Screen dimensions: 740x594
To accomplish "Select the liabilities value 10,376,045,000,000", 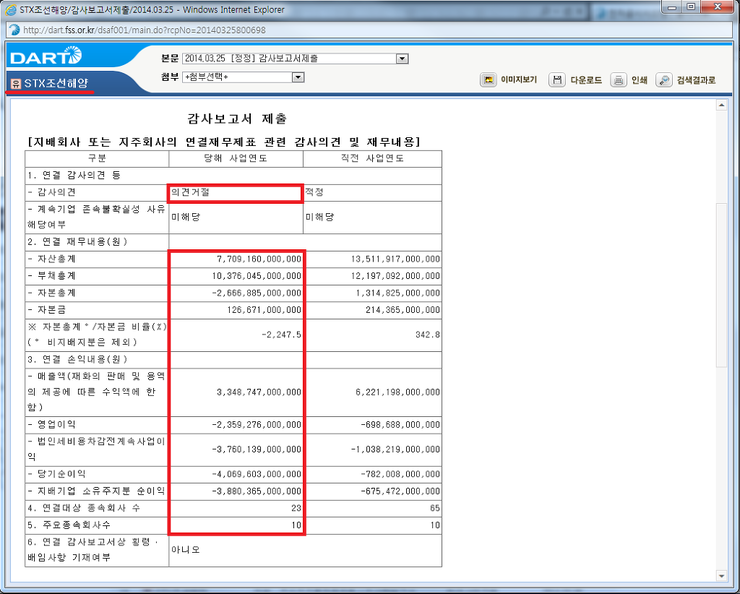I will tap(256, 276).
